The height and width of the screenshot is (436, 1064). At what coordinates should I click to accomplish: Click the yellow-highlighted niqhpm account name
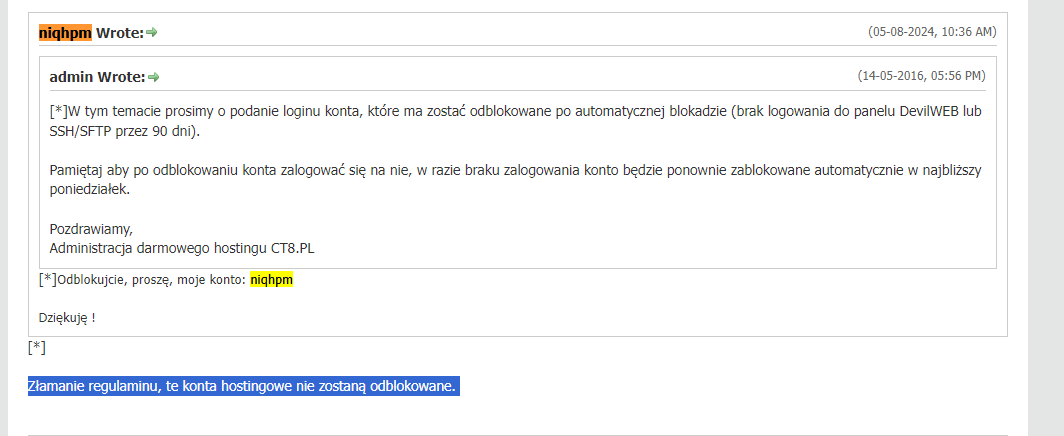pyautogui.click(x=271, y=279)
